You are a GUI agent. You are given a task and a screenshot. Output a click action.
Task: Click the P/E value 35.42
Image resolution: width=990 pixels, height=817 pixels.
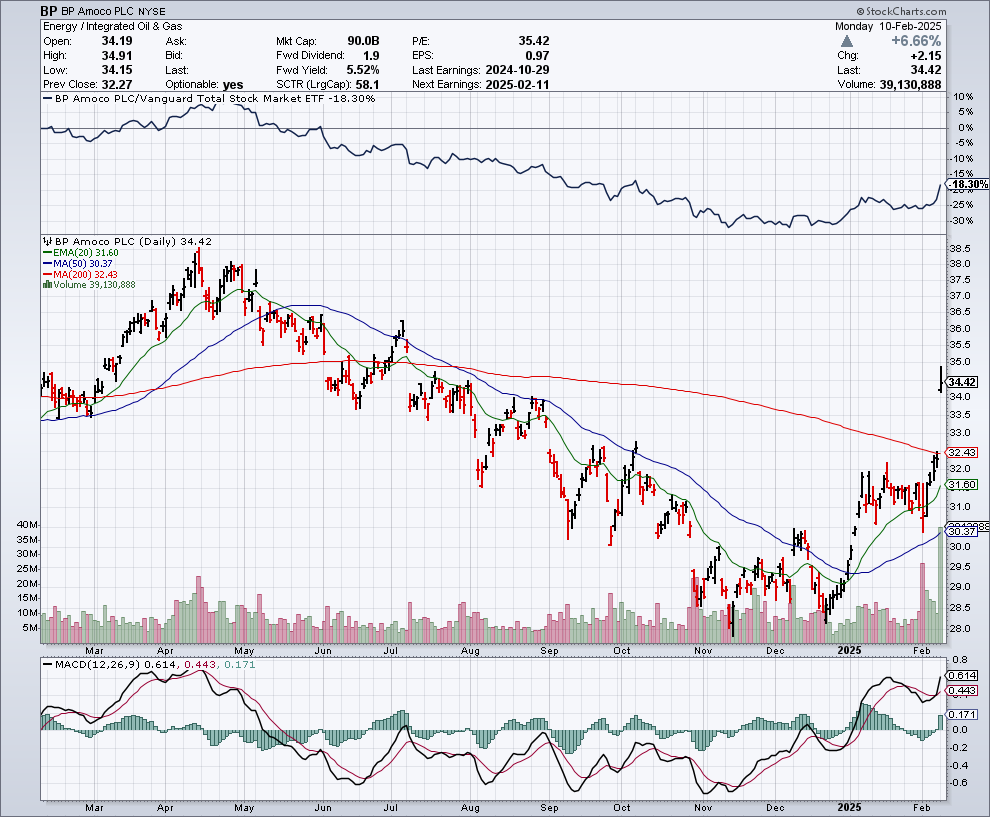534,41
